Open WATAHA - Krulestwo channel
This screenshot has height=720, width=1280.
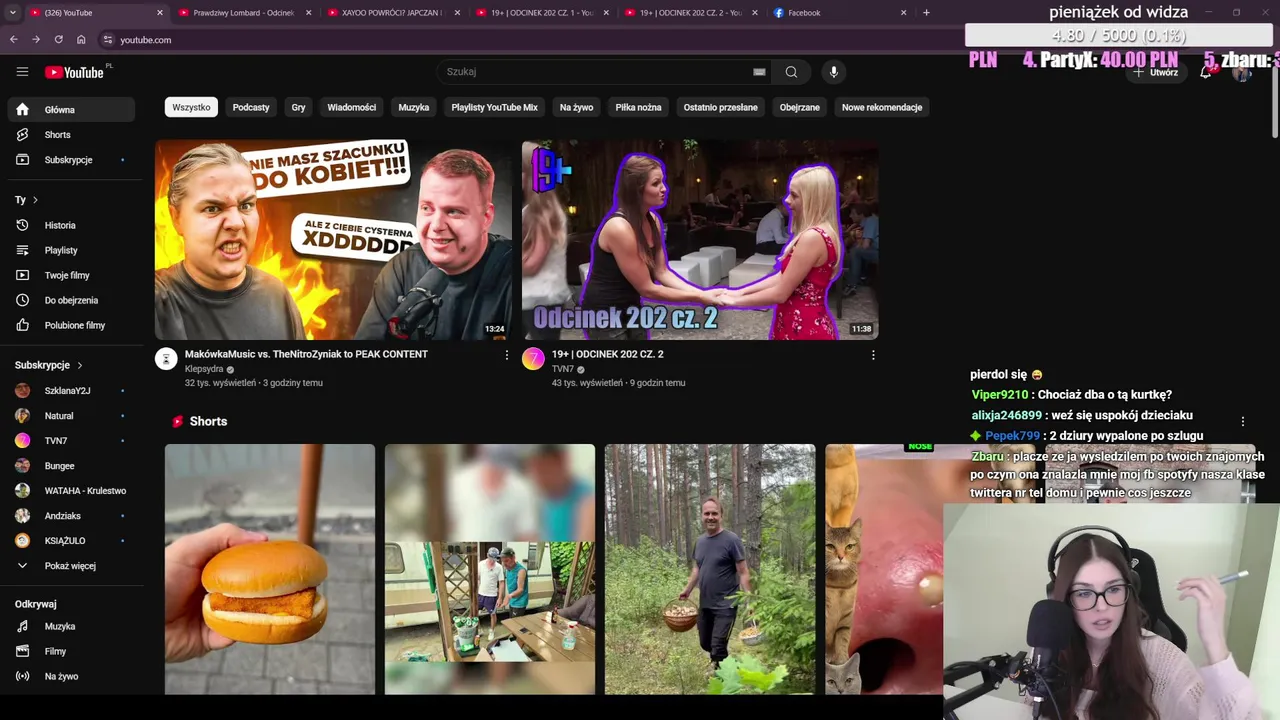click(x=71, y=491)
